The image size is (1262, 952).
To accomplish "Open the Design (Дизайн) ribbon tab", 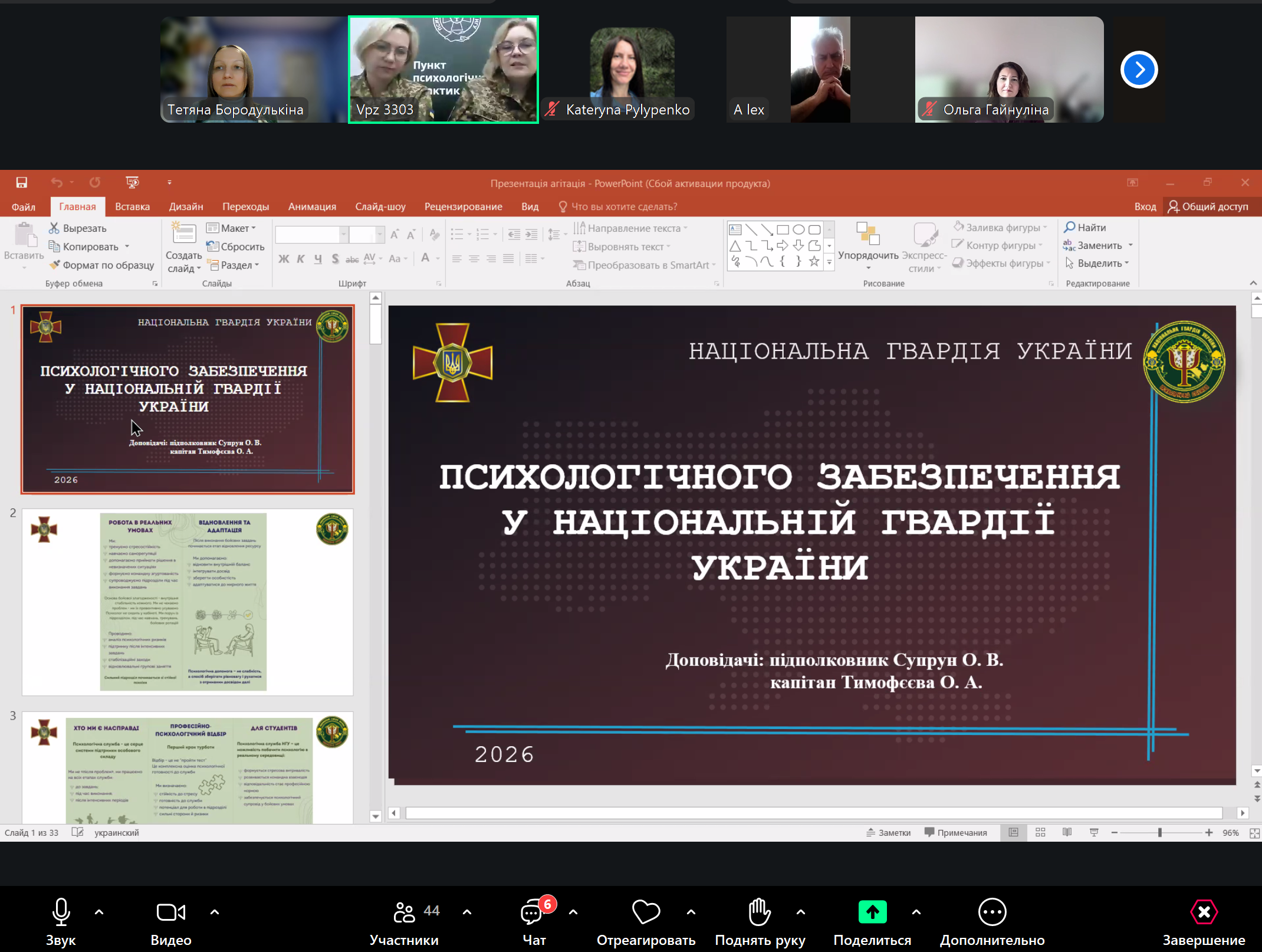I will [186, 206].
